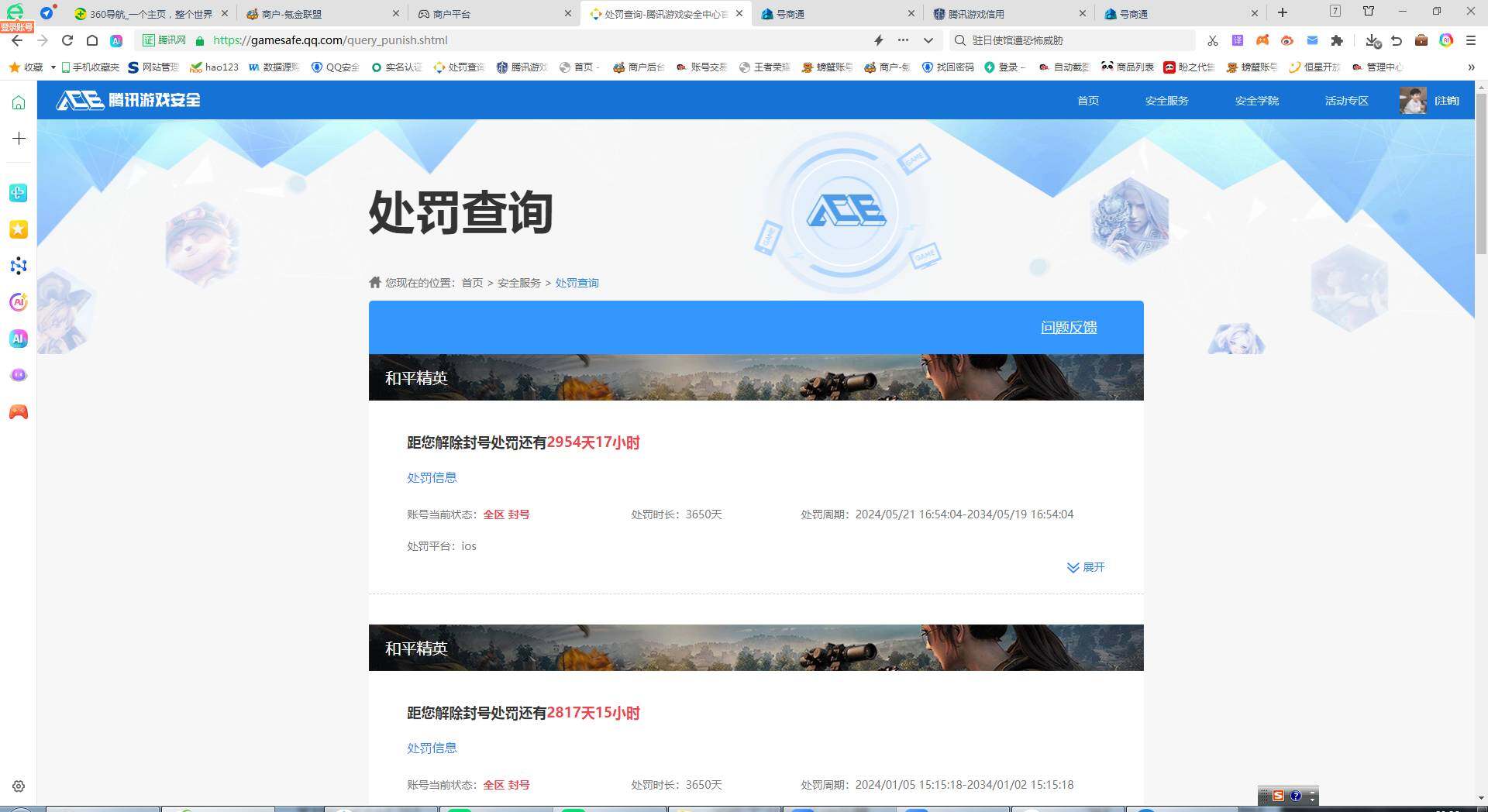Click the screenshot scissors icon near address bar
This screenshot has width=1488, height=812.
pyautogui.click(x=1212, y=40)
